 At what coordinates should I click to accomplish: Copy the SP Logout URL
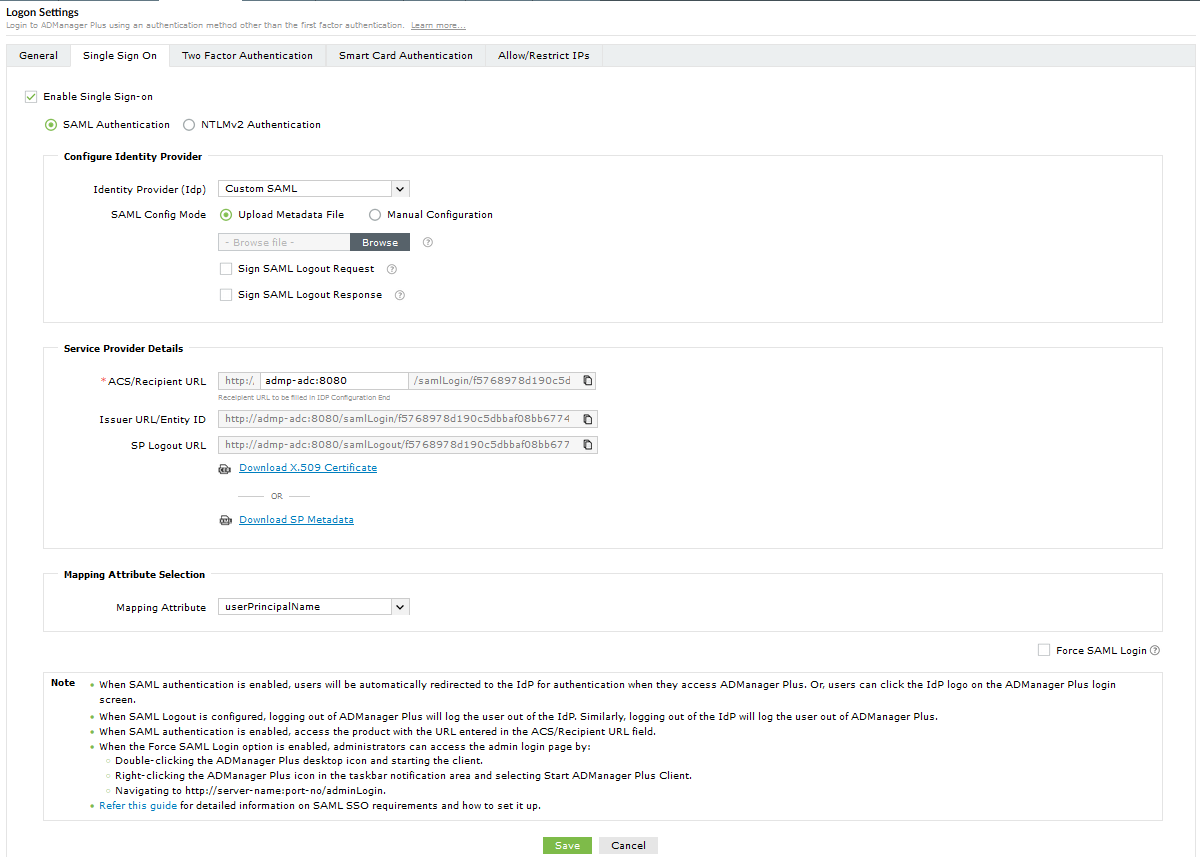coord(588,445)
